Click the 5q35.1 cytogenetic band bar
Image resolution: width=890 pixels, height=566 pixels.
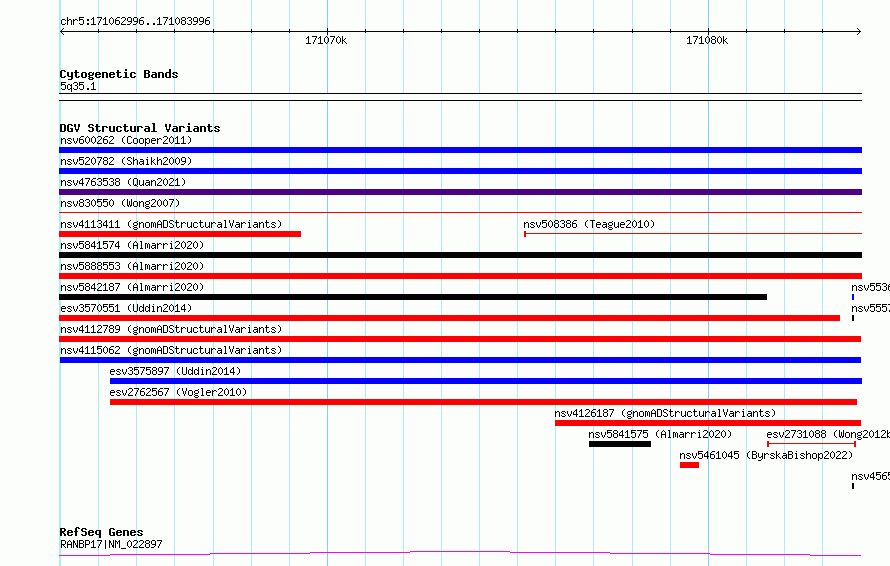tap(460, 97)
